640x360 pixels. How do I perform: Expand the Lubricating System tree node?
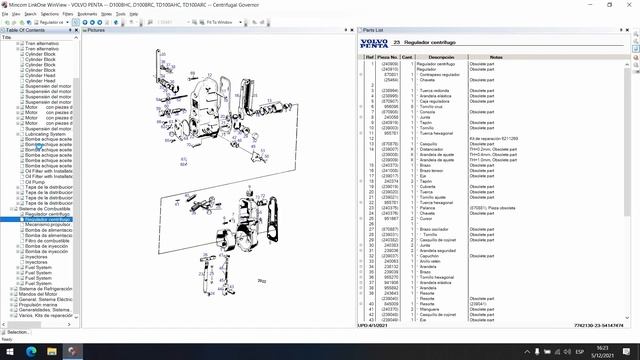[18, 134]
